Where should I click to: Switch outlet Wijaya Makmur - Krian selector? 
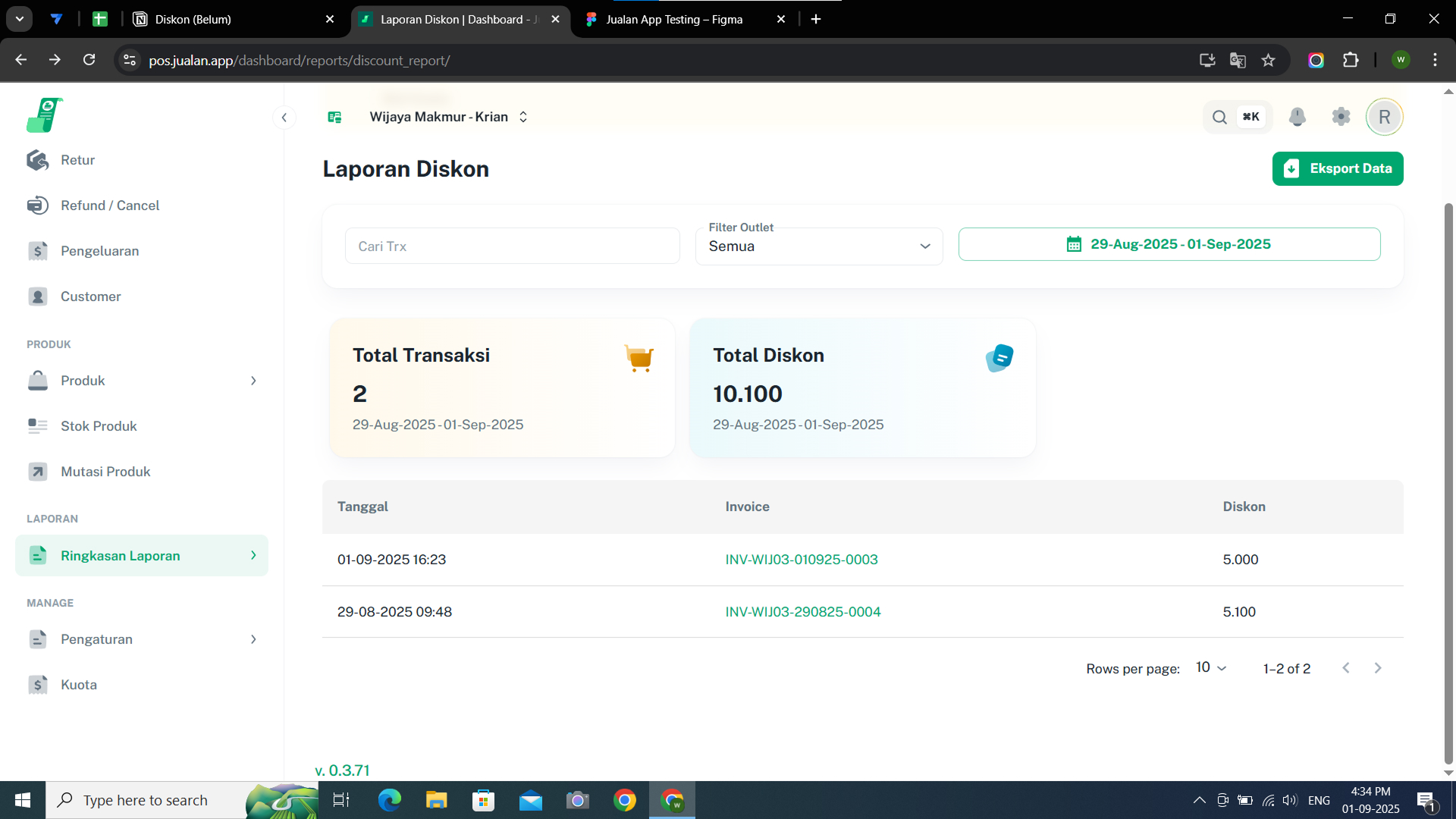pos(447,117)
